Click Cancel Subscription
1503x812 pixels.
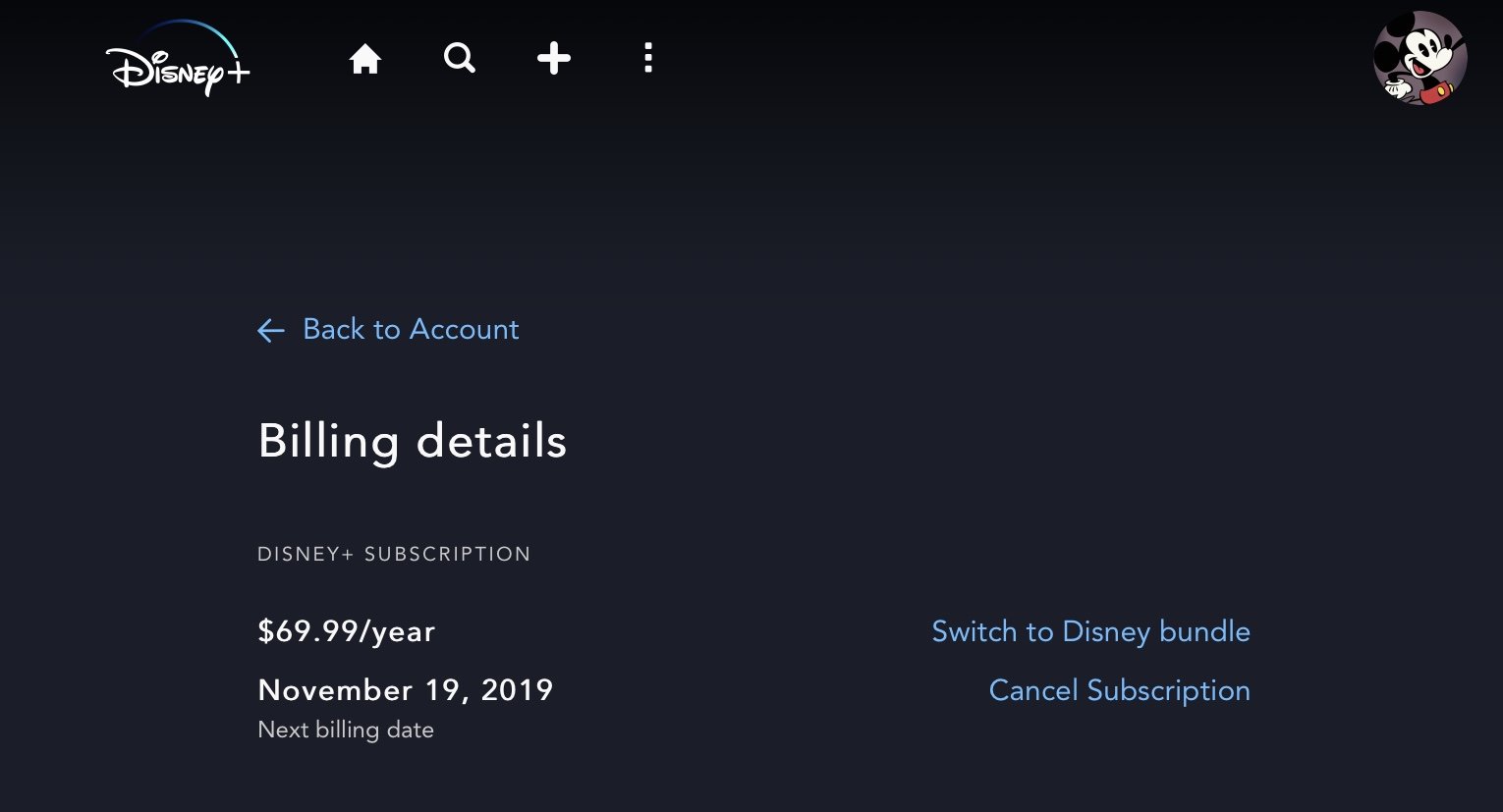pyautogui.click(x=1119, y=690)
